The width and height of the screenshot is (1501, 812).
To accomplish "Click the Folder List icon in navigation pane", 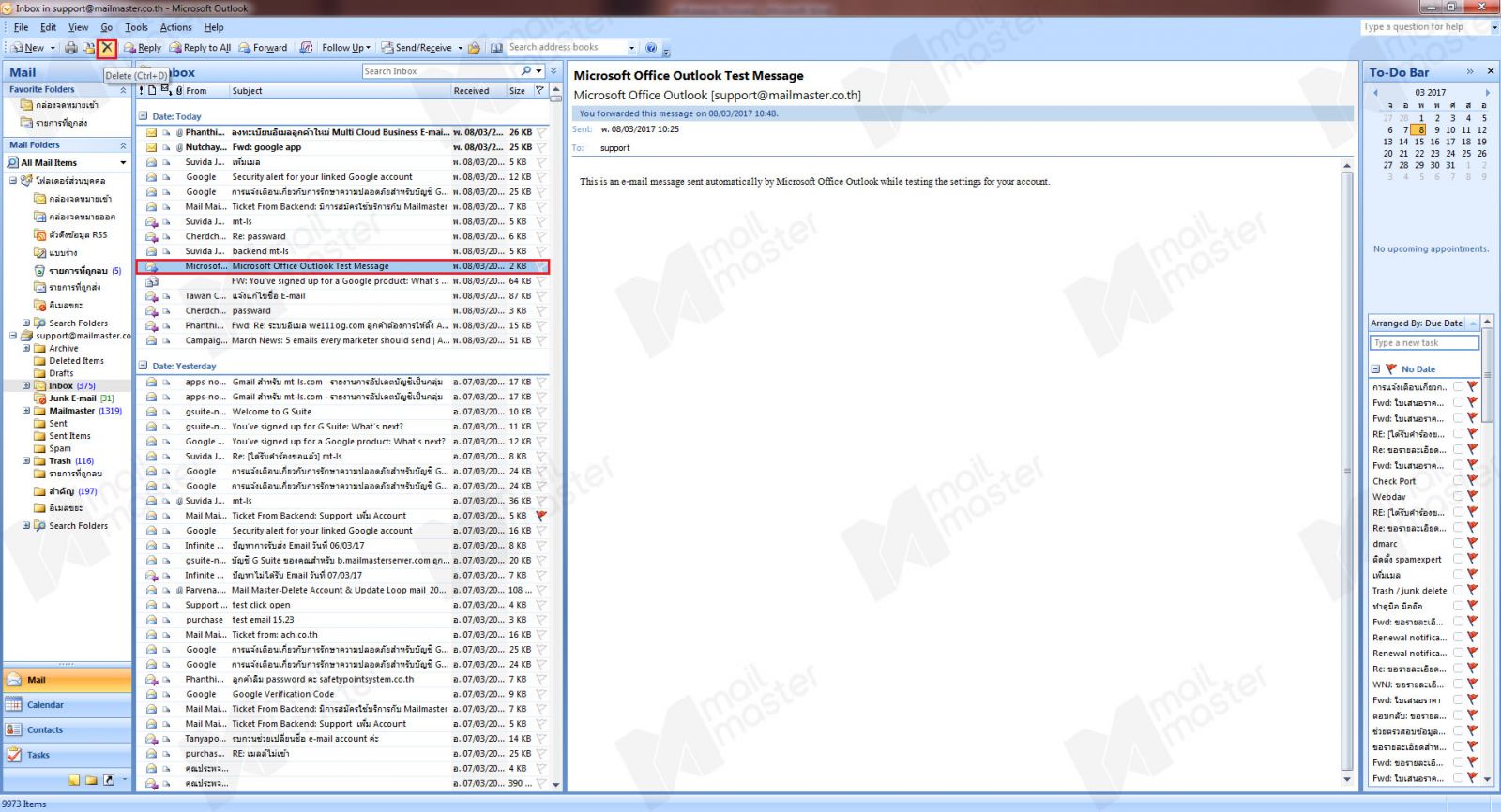I will 91,780.
